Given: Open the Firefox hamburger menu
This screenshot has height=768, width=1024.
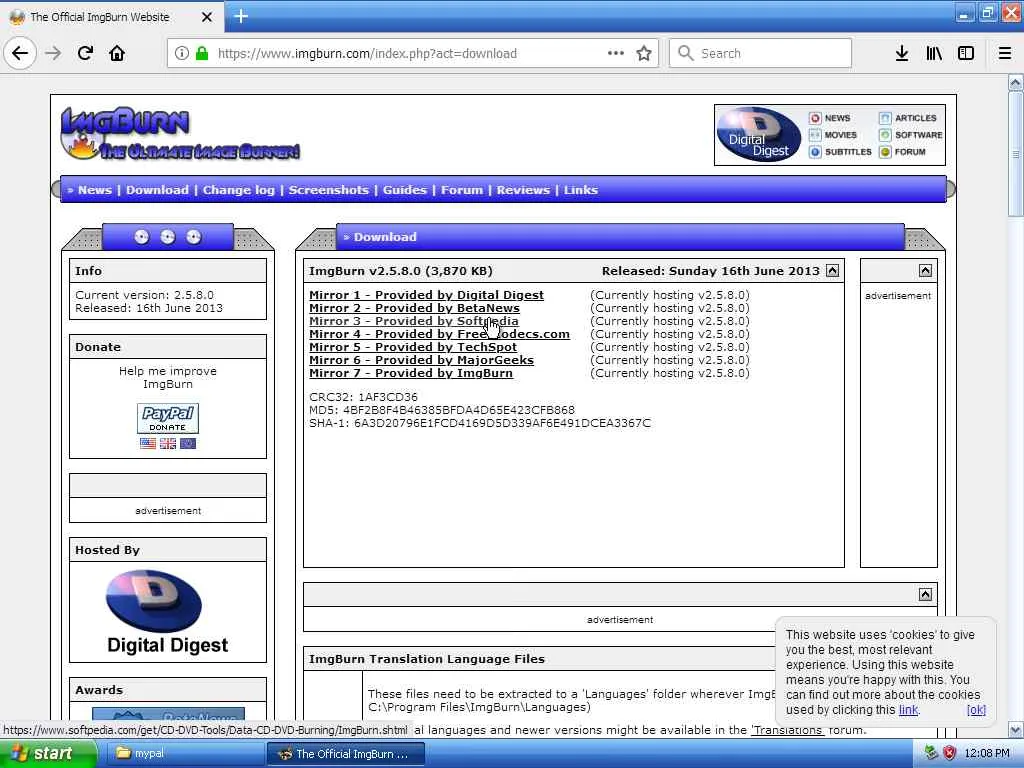Looking at the screenshot, I should click(1005, 53).
